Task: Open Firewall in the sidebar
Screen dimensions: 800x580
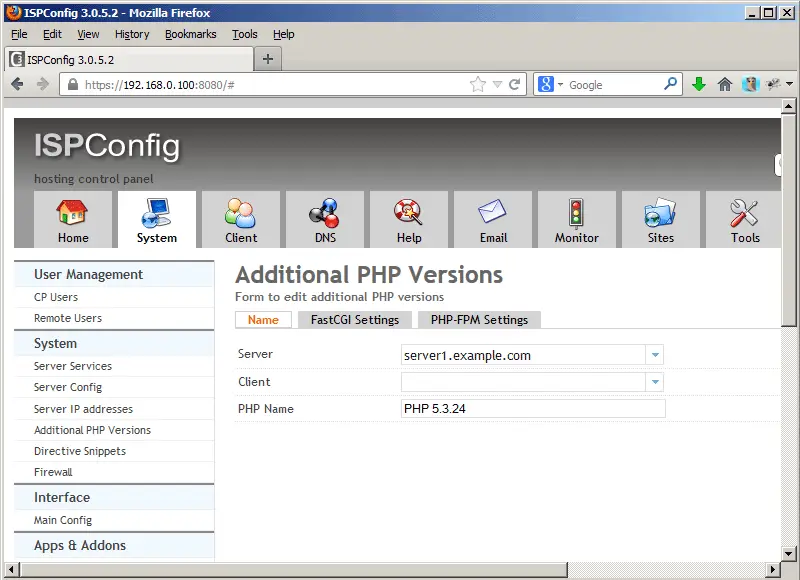Action: 53,472
